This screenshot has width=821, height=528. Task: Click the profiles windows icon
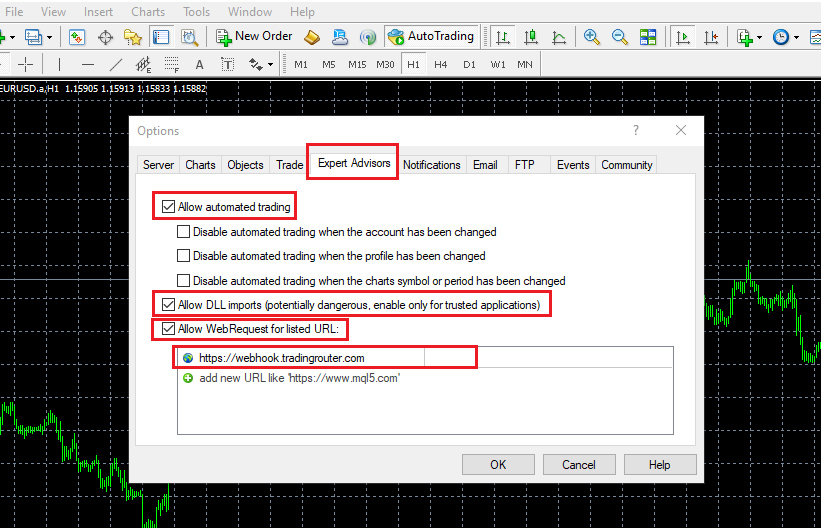coord(33,37)
